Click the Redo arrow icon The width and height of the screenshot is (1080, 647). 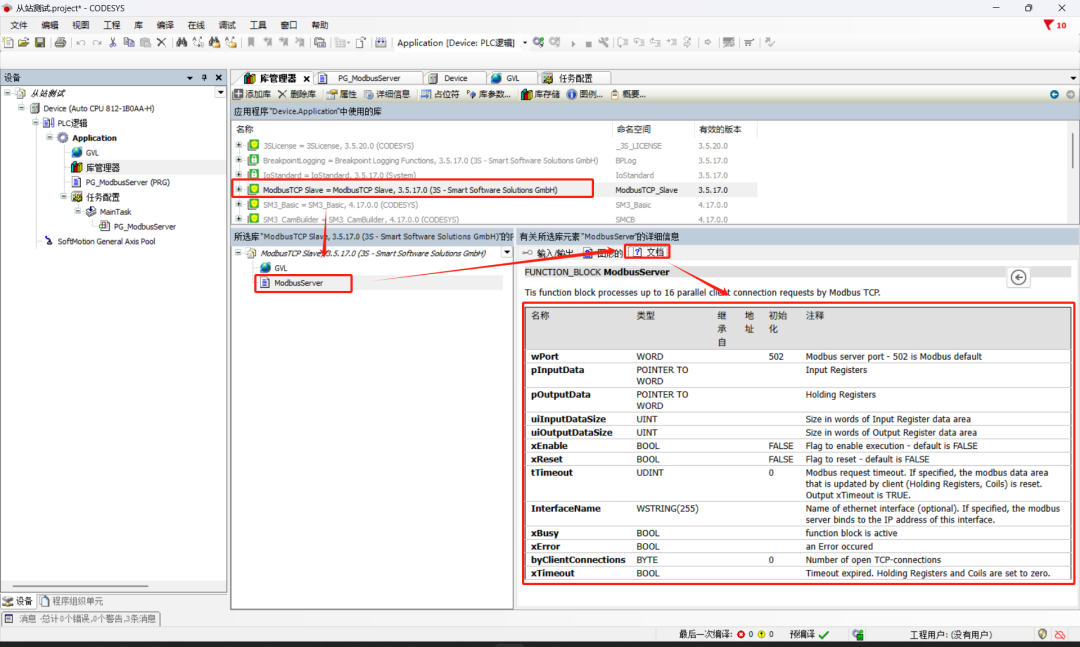click(x=97, y=43)
